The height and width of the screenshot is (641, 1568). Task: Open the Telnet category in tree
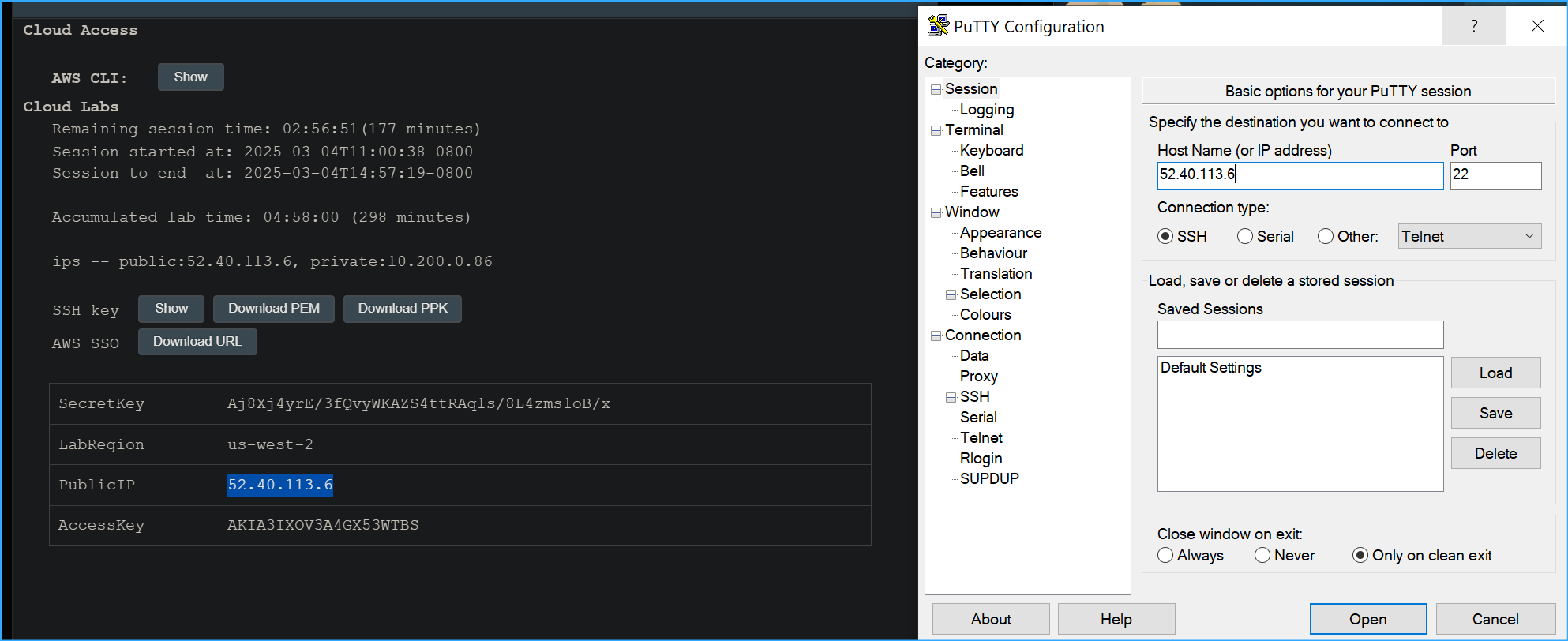point(981,437)
